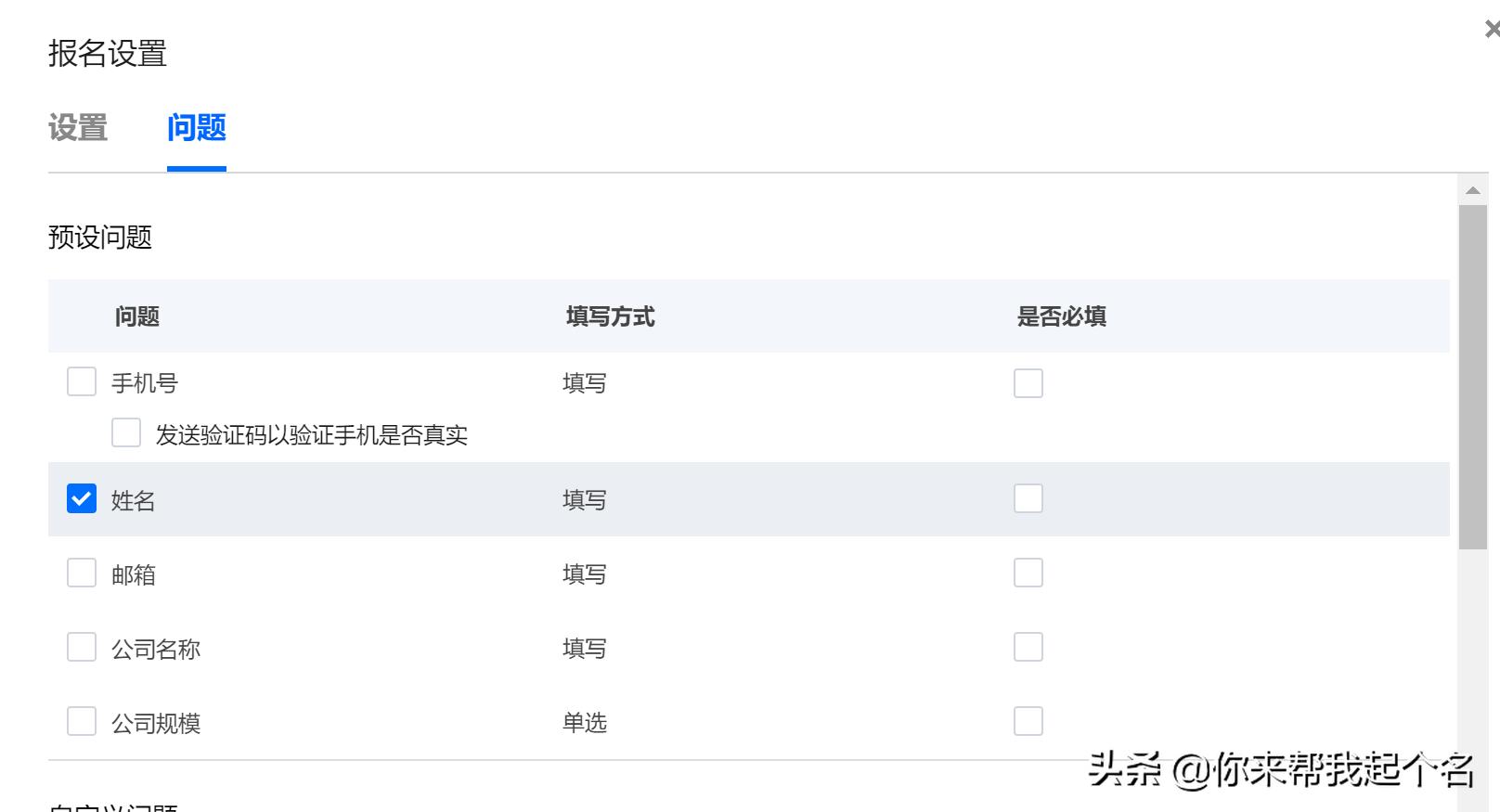Image resolution: width=1500 pixels, height=812 pixels.
Task: Enable the 手机号 question checkbox
Action: (82, 381)
